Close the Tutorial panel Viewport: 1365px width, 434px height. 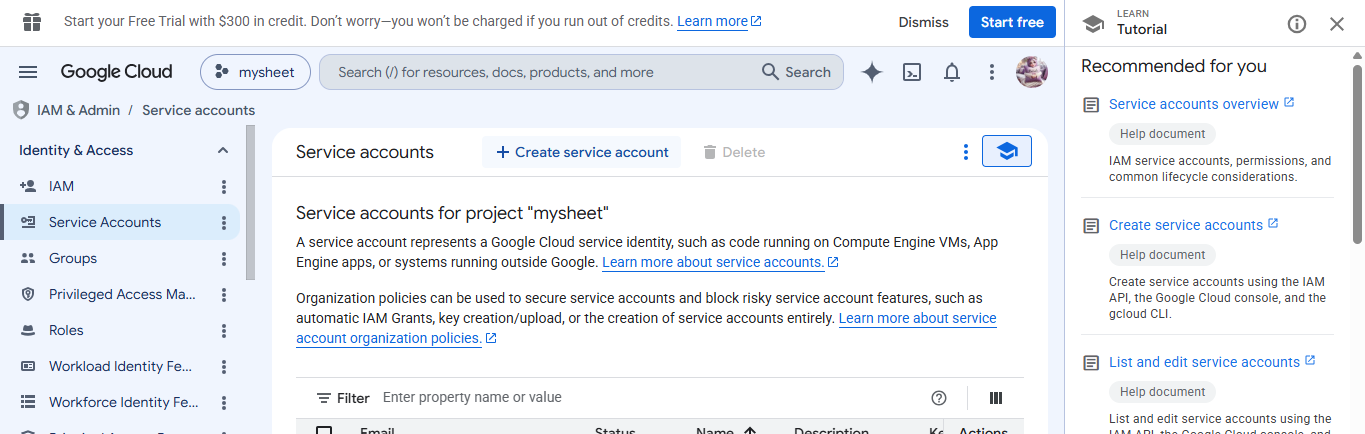coord(1337,24)
